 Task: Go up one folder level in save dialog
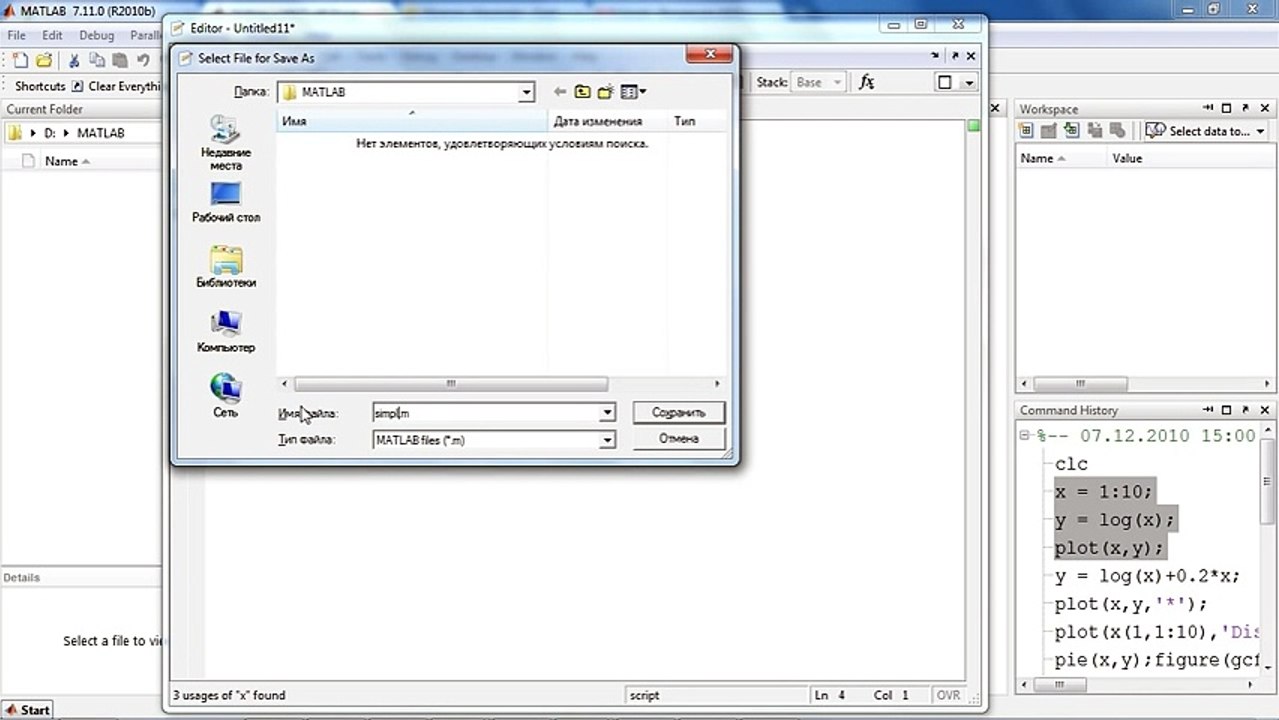coord(583,92)
